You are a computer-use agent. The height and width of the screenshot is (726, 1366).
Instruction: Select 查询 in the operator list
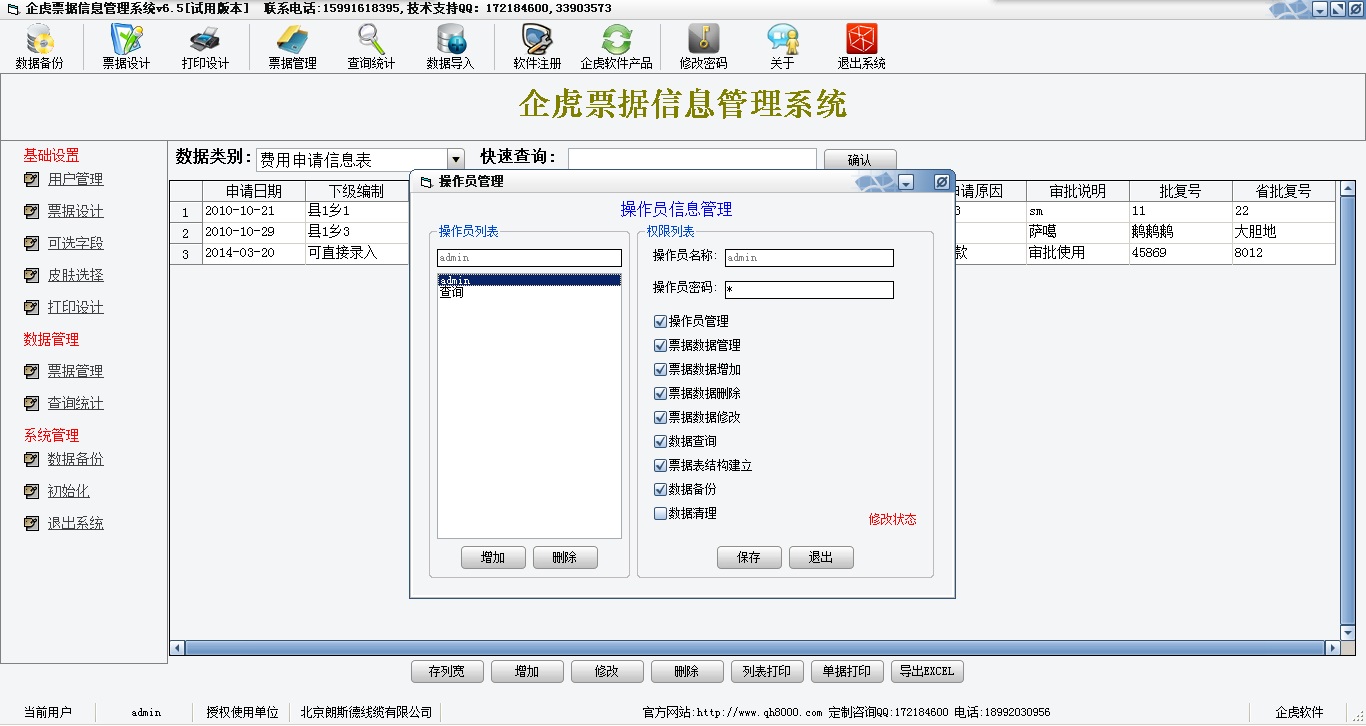pos(452,293)
